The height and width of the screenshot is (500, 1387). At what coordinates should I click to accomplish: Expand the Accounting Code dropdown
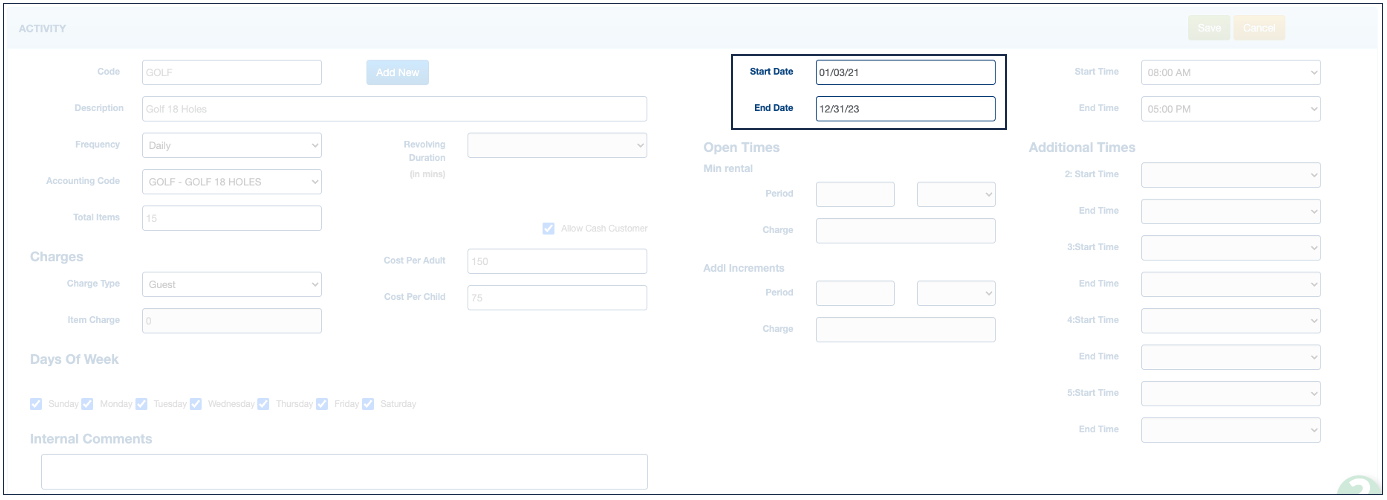coord(232,182)
